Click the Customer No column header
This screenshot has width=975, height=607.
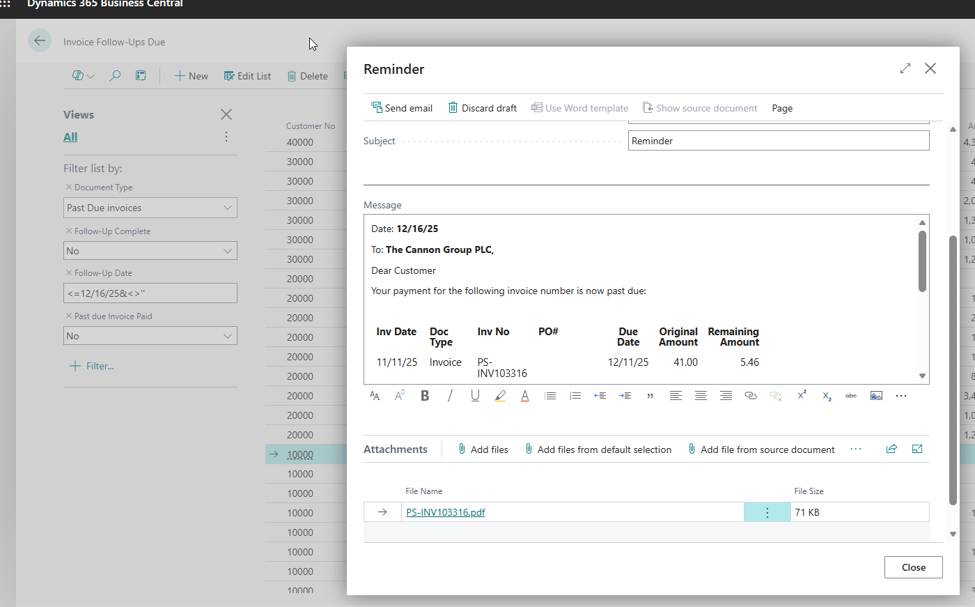(310, 126)
